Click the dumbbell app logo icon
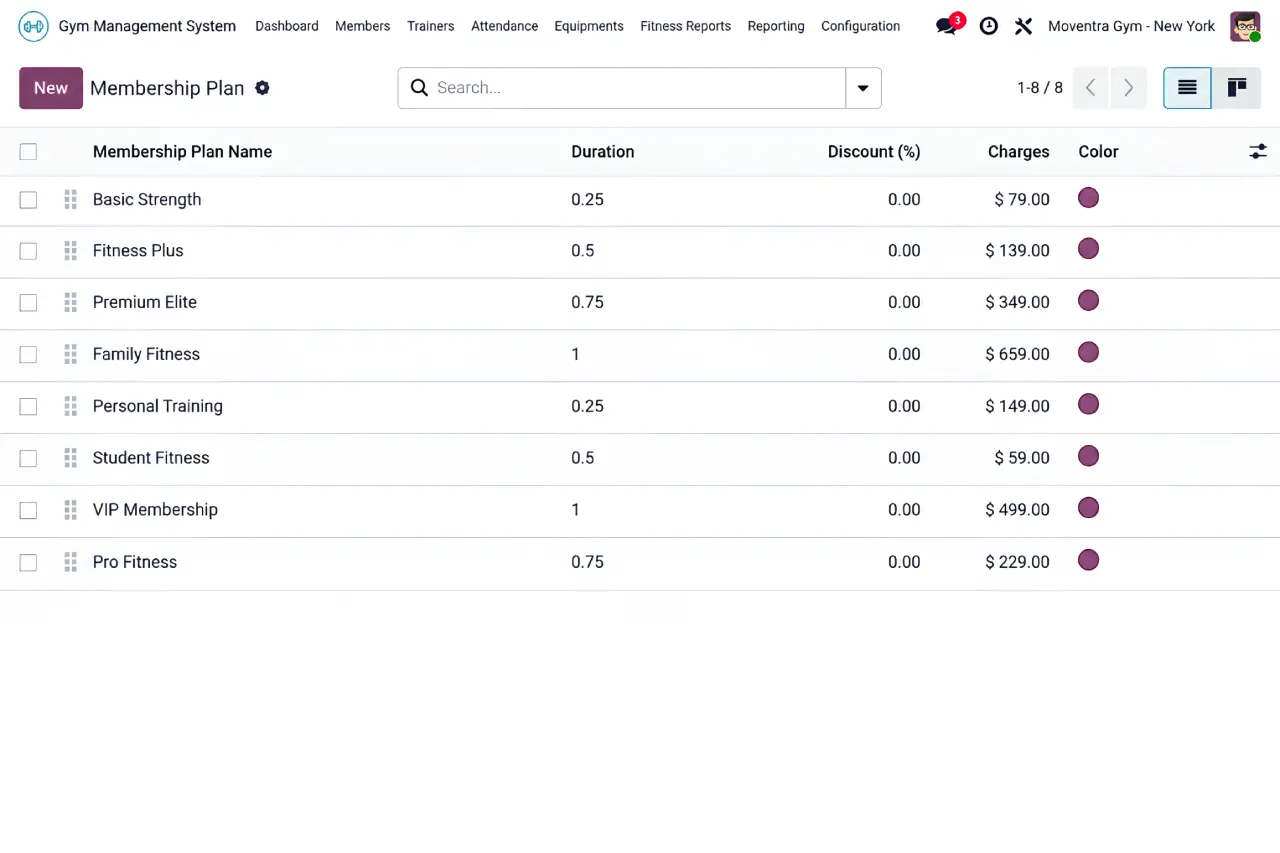The height and width of the screenshot is (853, 1280). [x=33, y=26]
